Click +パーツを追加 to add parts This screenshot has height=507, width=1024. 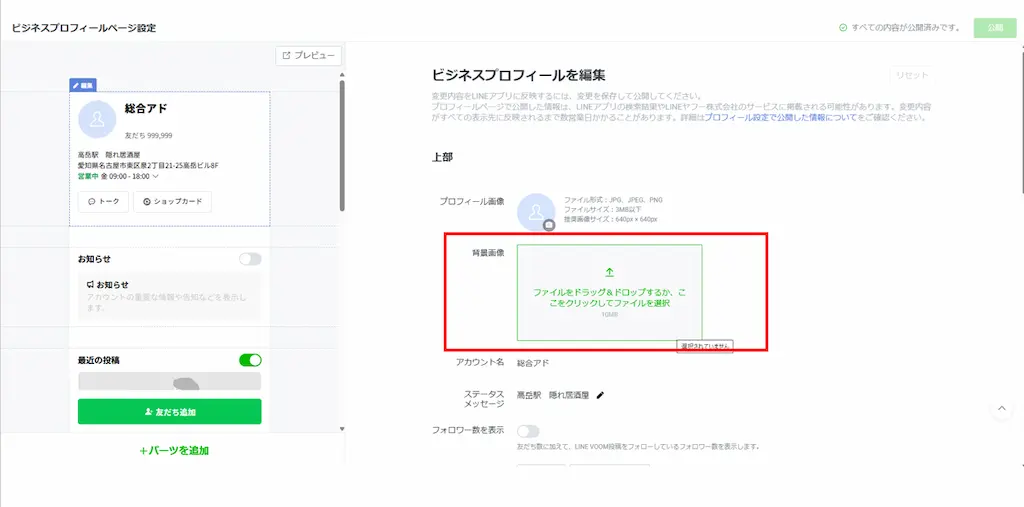(x=174, y=451)
